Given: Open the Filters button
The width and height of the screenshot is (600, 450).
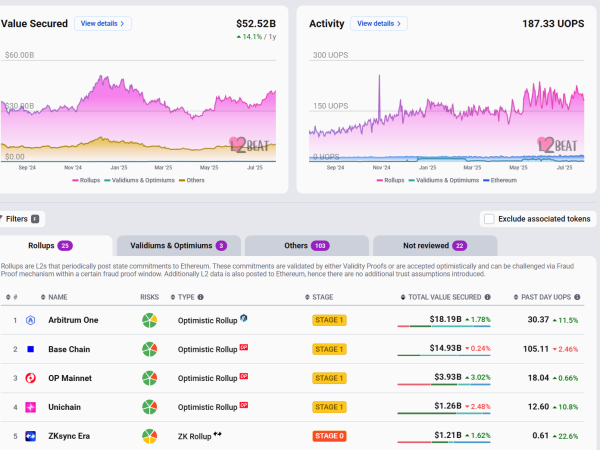Looking at the screenshot, I should pyautogui.click(x=21, y=219).
